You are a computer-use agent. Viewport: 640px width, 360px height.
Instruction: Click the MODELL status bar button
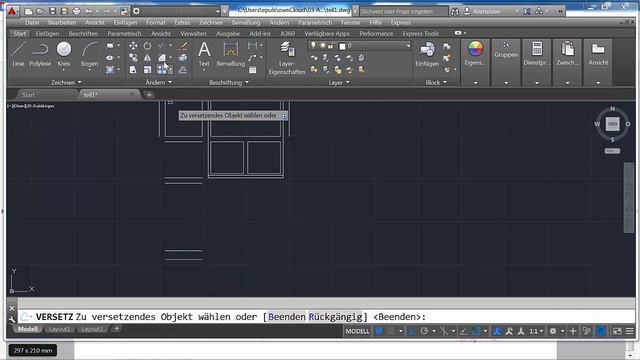point(357,331)
